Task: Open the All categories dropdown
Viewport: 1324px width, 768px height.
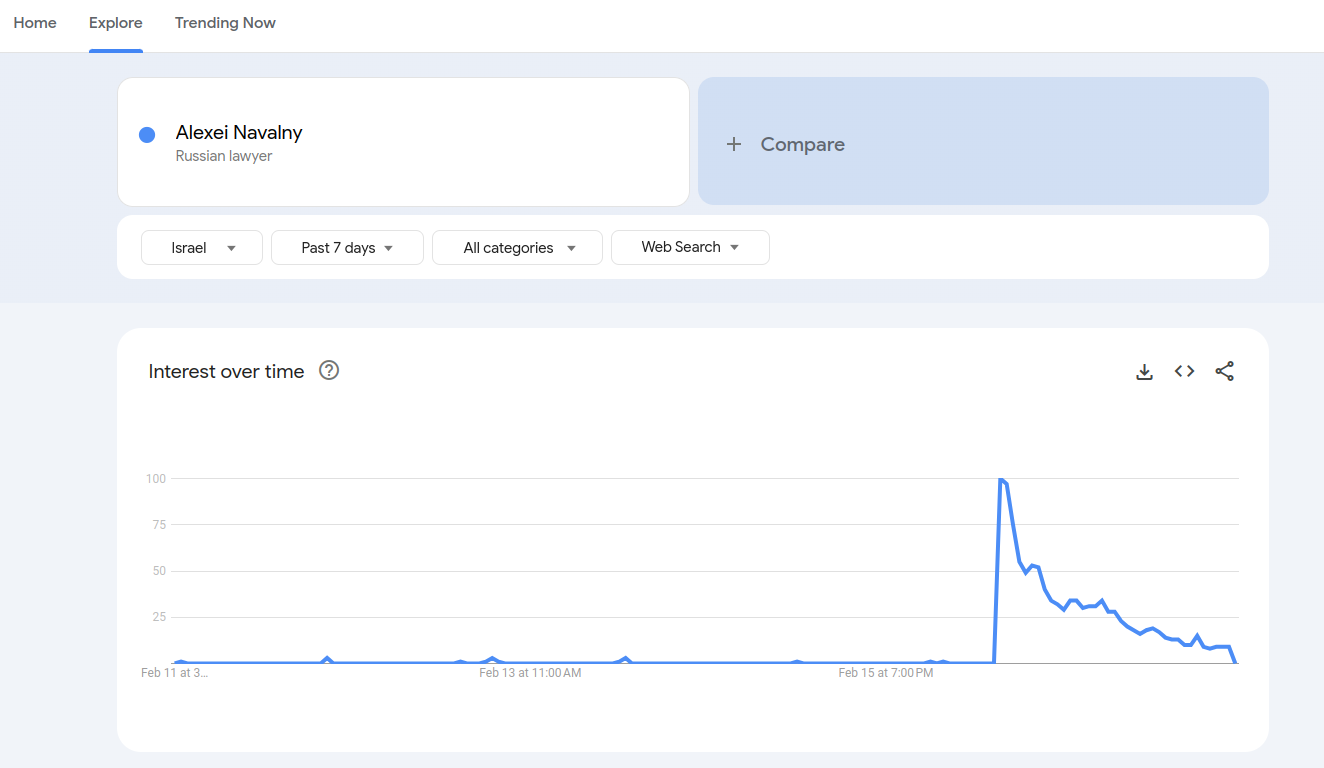Action: pyautogui.click(x=517, y=248)
